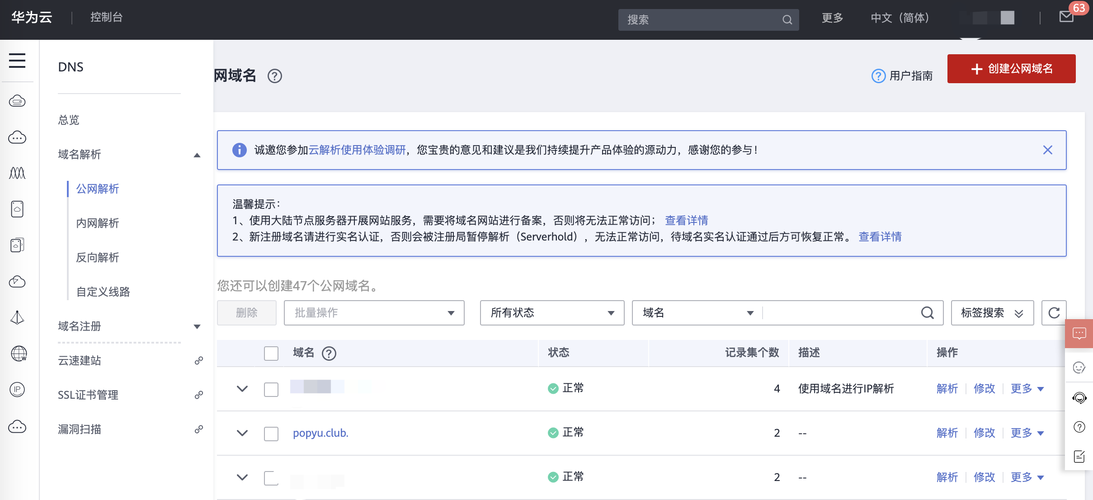Expand the popyu.club. row chevron
The image size is (1093, 500).
coord(242,433)
